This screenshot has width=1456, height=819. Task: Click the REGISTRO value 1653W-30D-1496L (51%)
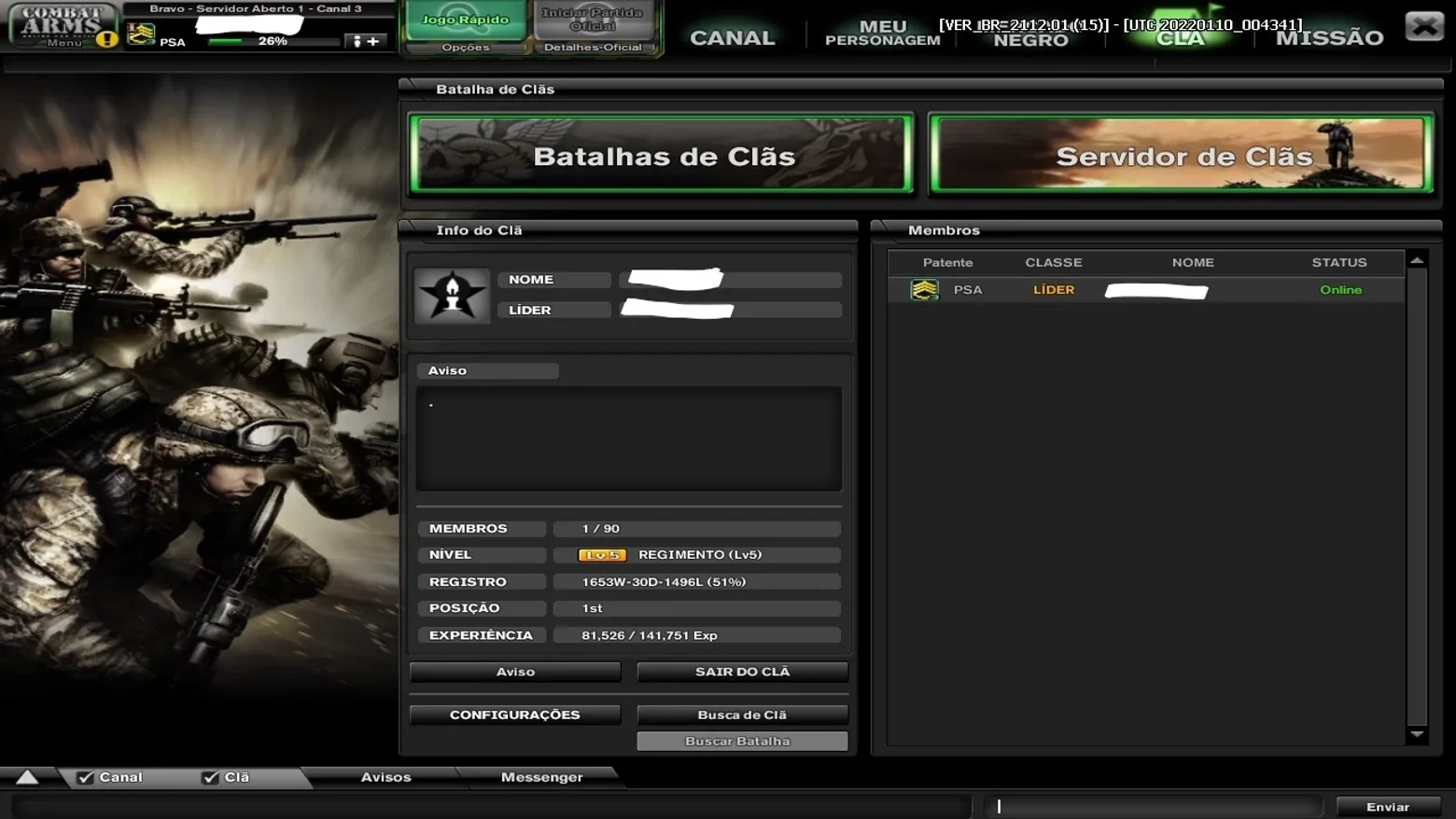coord(664,582)
